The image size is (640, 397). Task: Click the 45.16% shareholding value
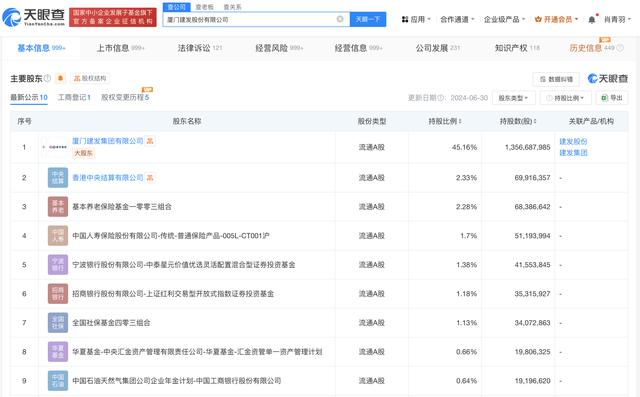pos(464,147)
